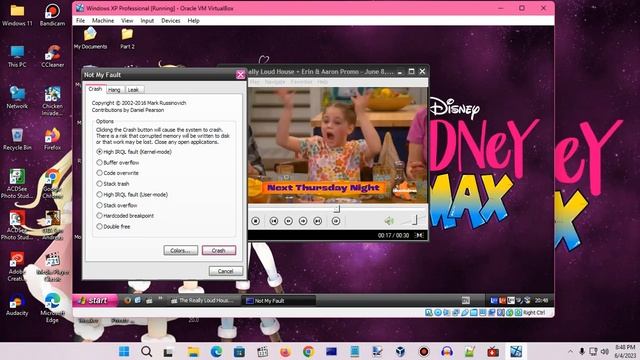Mute audio with the speaker icon
This screenshot has height=360, width=640.
389,221
